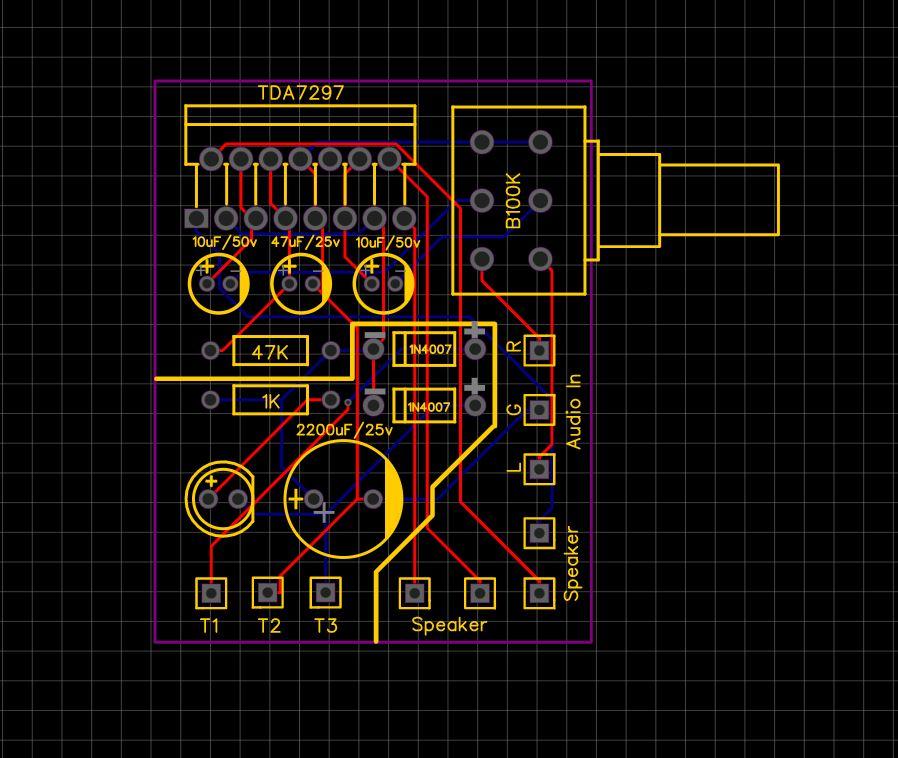Select the 2200uF capacitor positive pad
Image resolution: width=898 pixels, height=758 pixels.
click(x=313, y=499)
